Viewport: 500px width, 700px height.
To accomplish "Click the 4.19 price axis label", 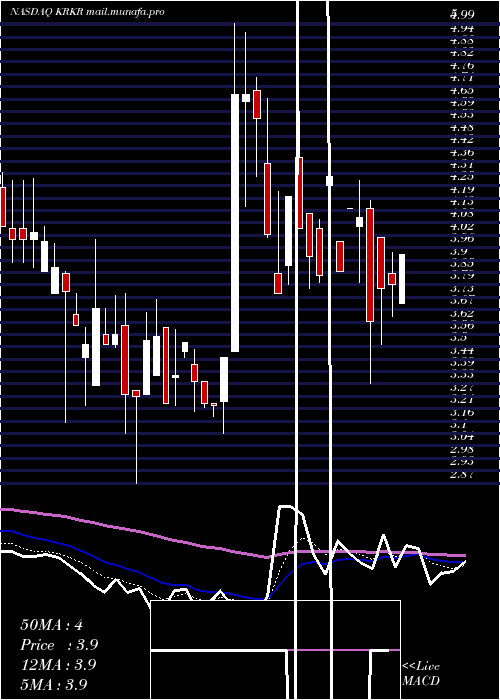I will point(462,189).
